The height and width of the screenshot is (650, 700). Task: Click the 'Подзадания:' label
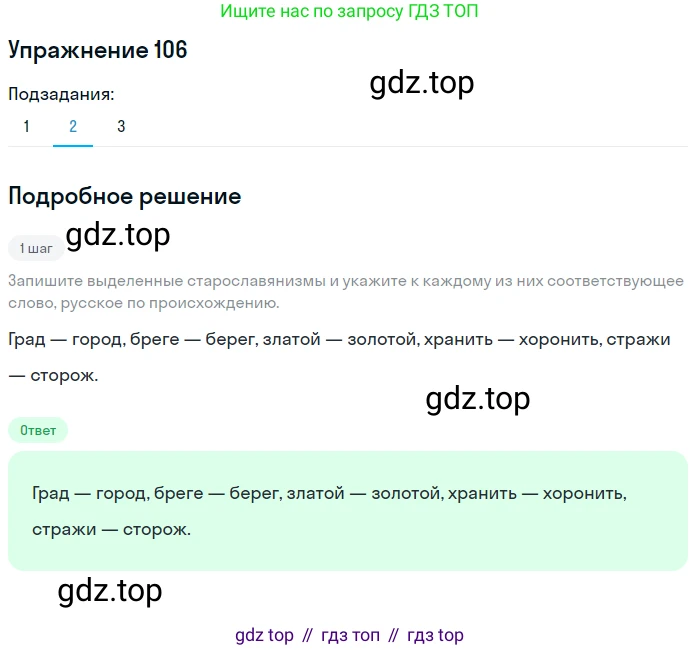click(x=61, y=94)
